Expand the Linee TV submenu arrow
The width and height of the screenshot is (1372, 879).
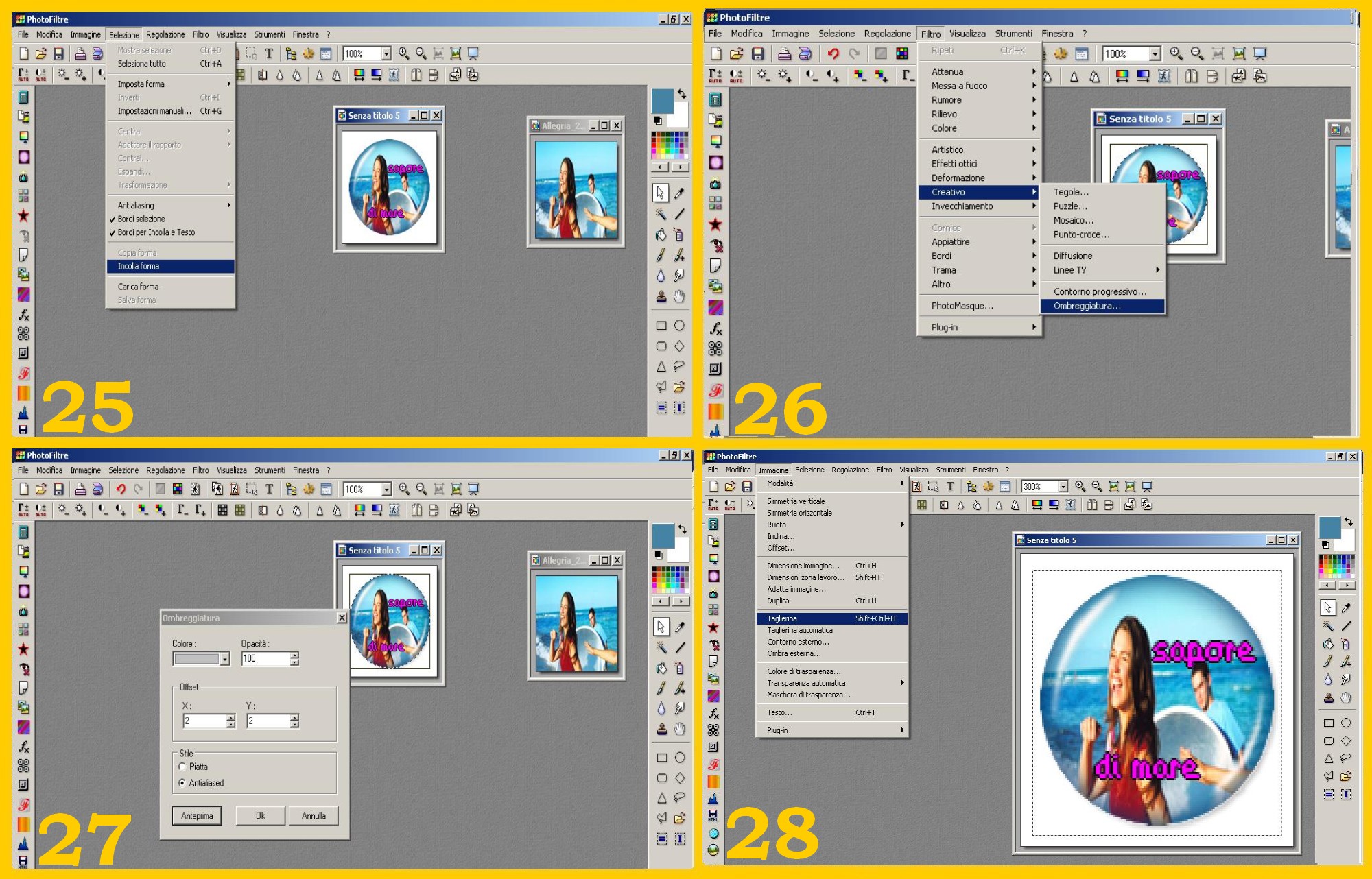[x=1157, y=270]
